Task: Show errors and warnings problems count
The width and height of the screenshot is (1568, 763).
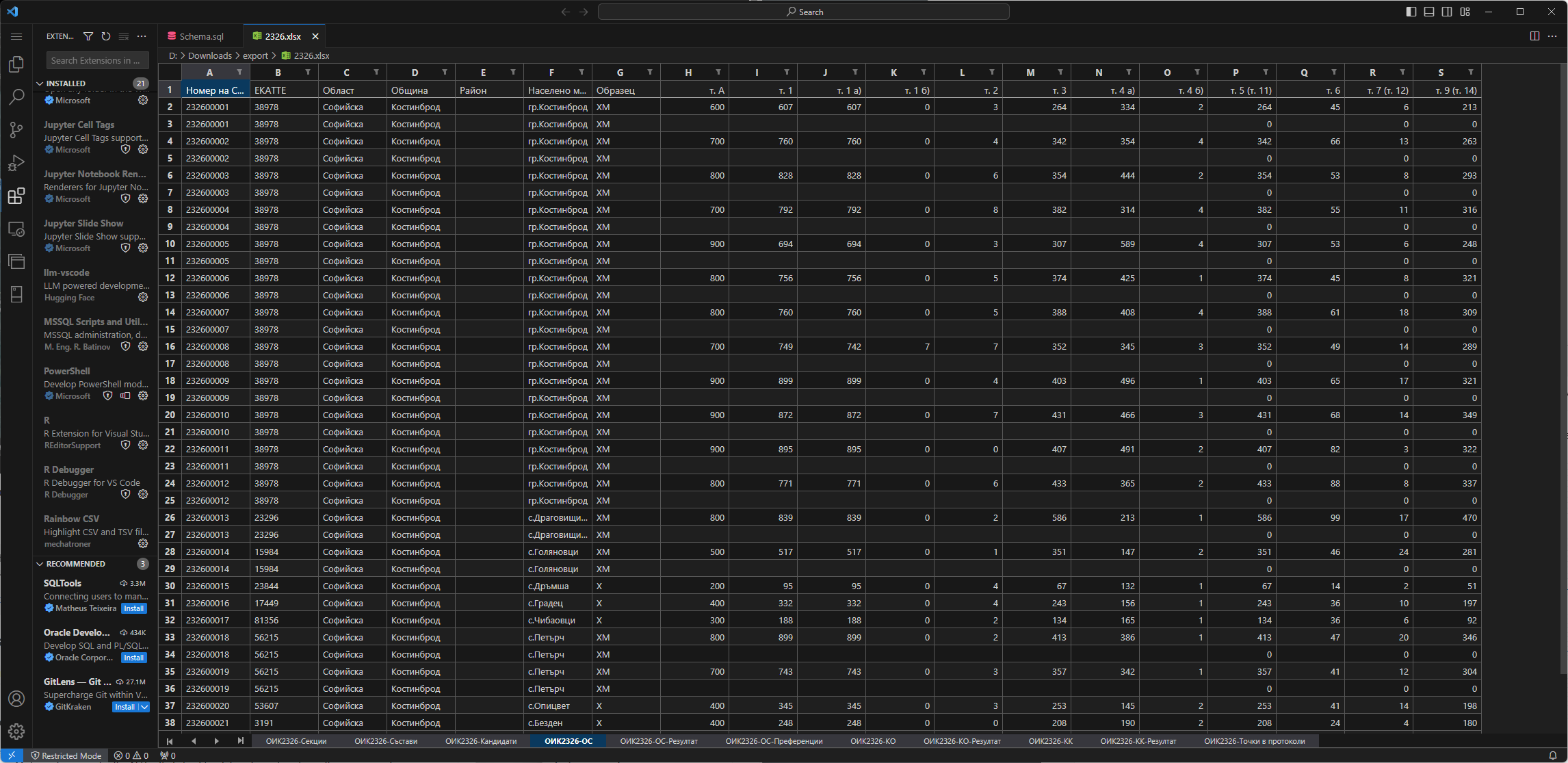Action: pos(131,755)
